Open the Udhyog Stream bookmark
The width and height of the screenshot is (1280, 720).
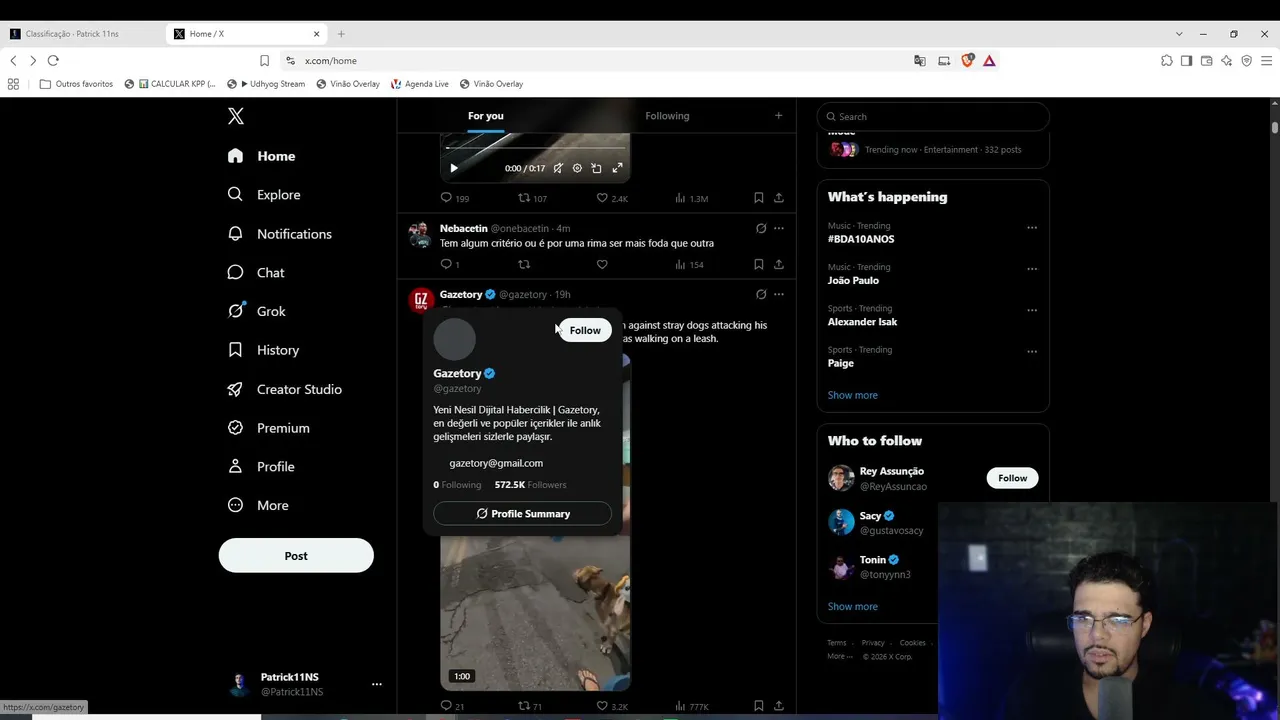coord(267,84)
